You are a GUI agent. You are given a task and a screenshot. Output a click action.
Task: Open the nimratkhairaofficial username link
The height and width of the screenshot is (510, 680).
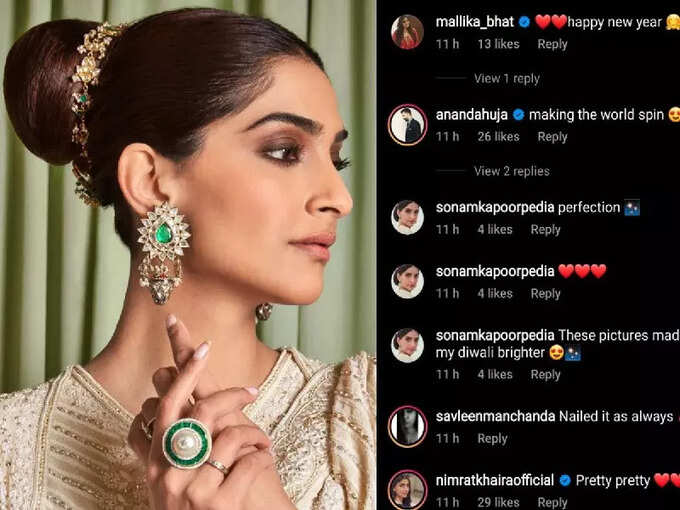click(495, 481)
